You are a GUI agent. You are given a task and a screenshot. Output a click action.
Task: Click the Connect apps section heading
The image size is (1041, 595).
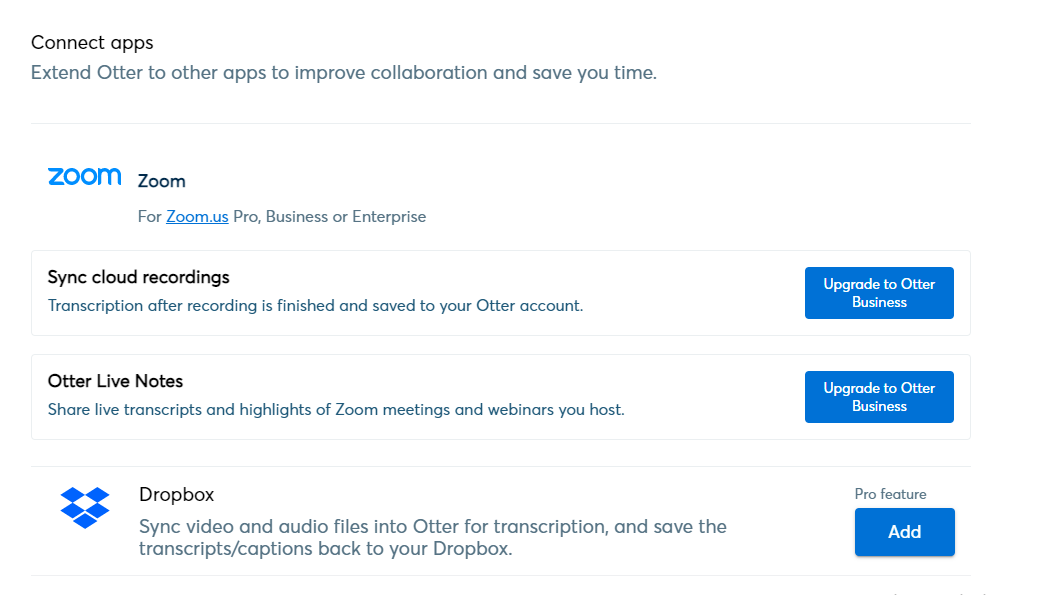click(92, 43)
